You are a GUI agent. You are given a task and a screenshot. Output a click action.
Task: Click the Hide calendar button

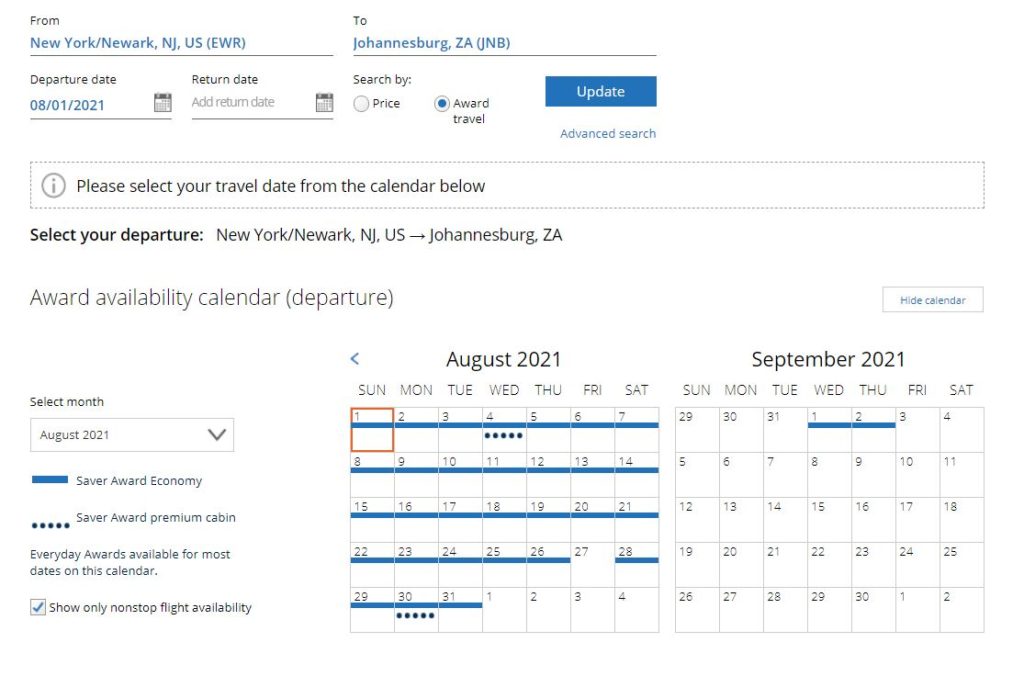point(932,300)
